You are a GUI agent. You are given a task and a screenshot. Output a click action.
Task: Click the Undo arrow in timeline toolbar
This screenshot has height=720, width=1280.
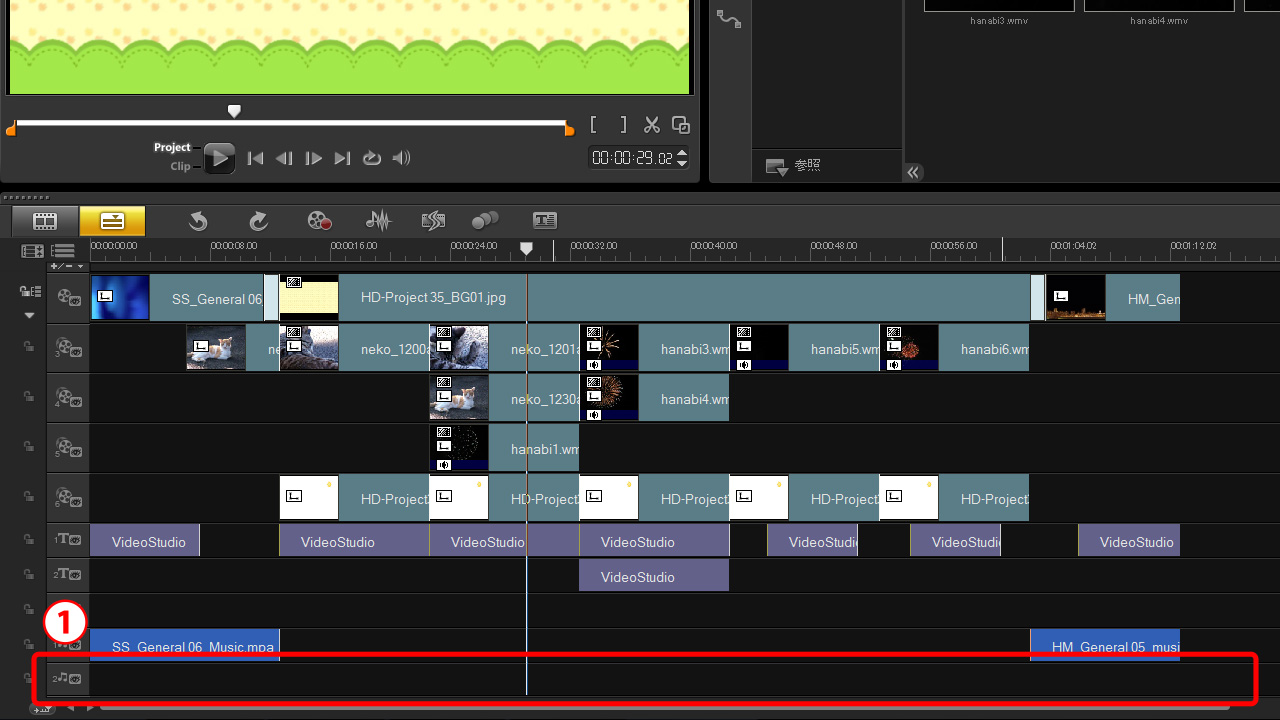[x=198, y=220]
